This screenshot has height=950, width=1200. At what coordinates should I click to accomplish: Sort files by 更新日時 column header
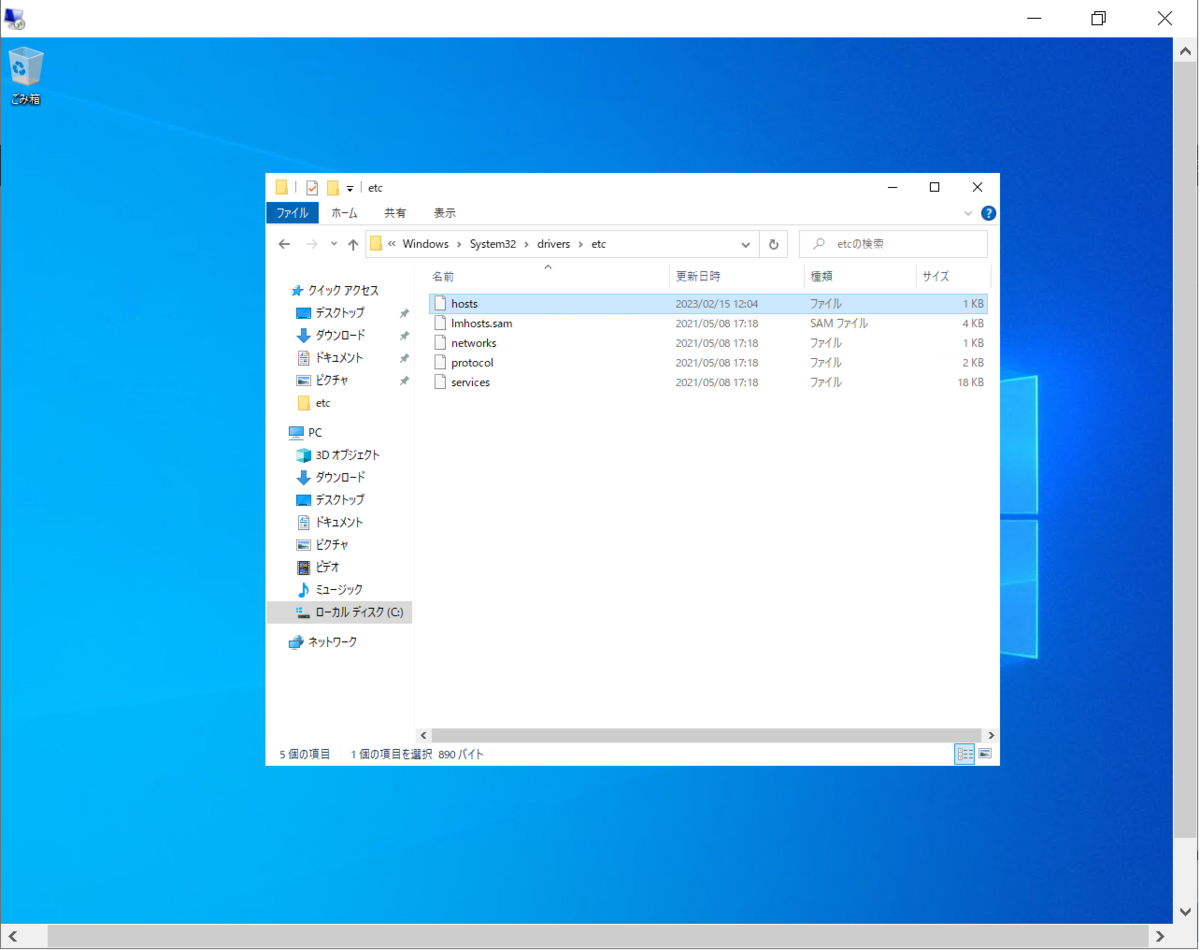(698, 276)
